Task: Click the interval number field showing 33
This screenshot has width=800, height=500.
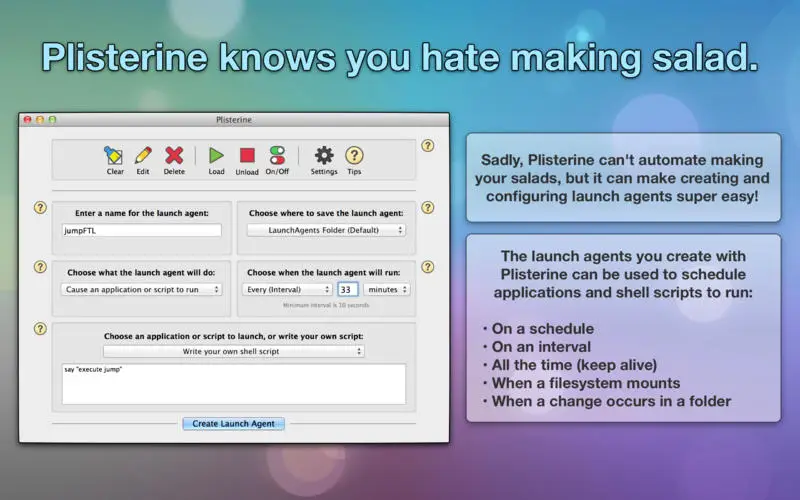Action: 347,290
